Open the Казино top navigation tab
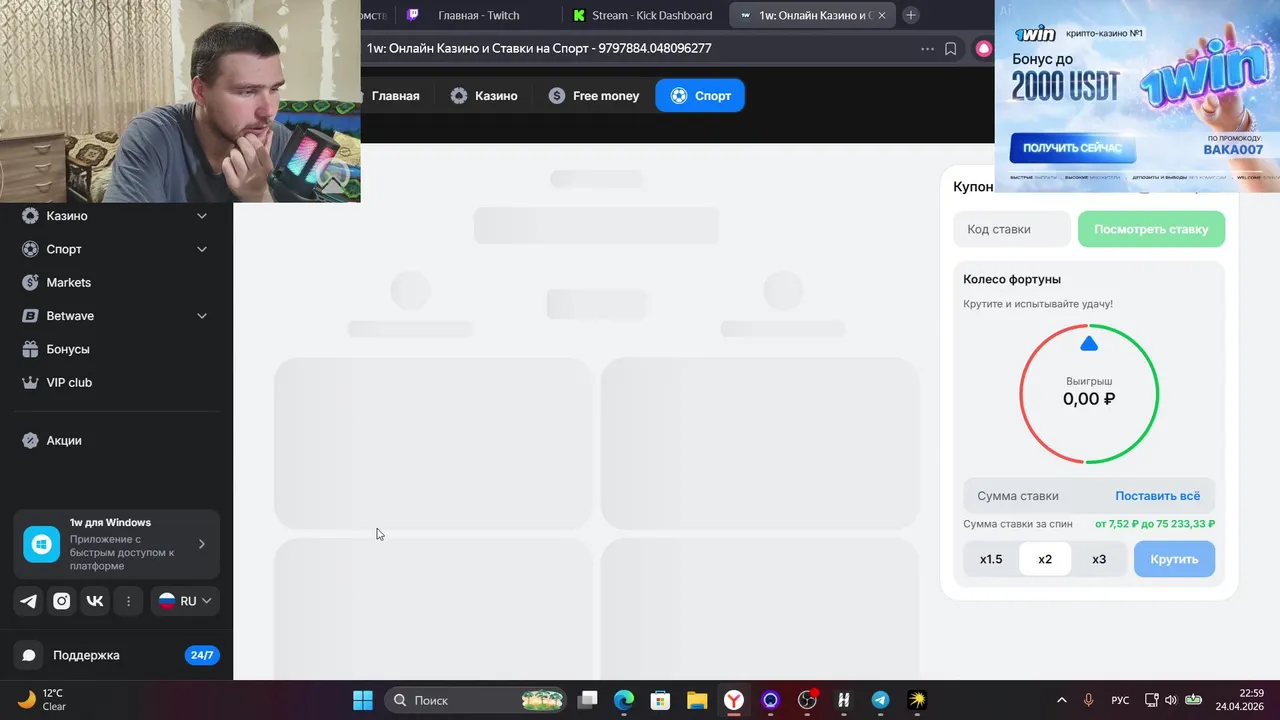The image size is (1280, 720). pyautogui.click(x=484, y=96)
